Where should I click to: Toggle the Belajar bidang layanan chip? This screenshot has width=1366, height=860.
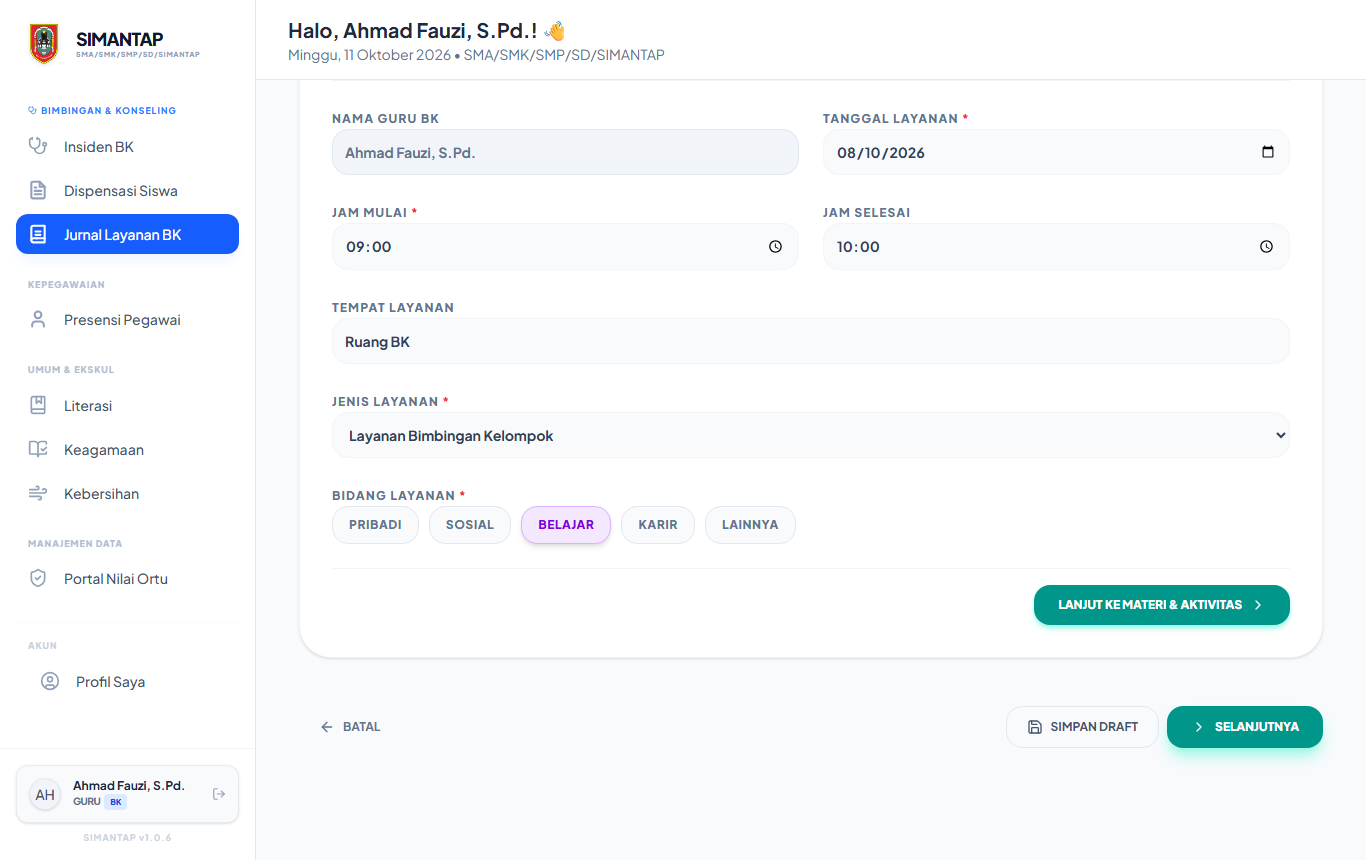pyautogui.click(x=566, y=525)
